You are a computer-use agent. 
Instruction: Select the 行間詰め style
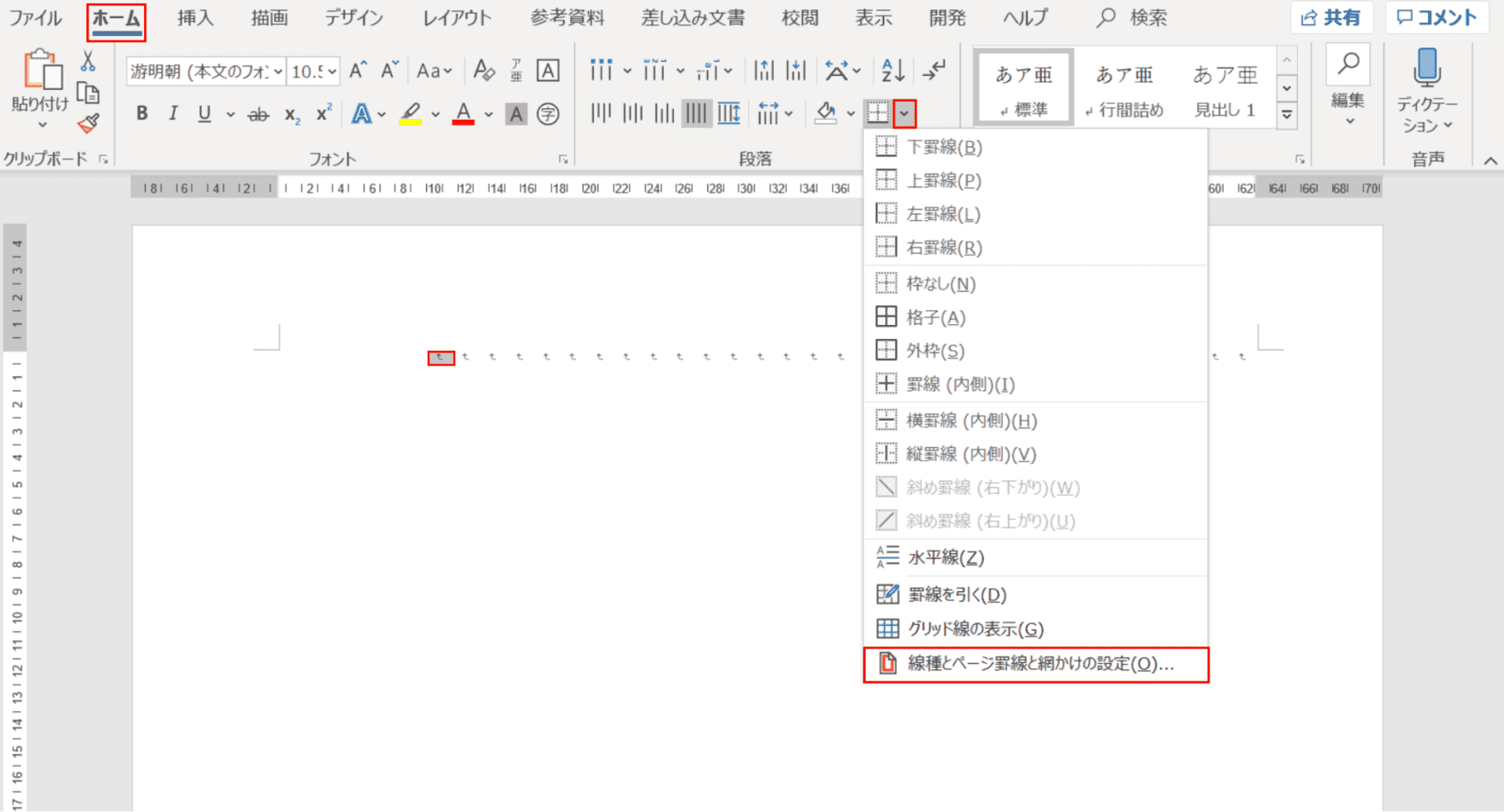point(1124,88)
